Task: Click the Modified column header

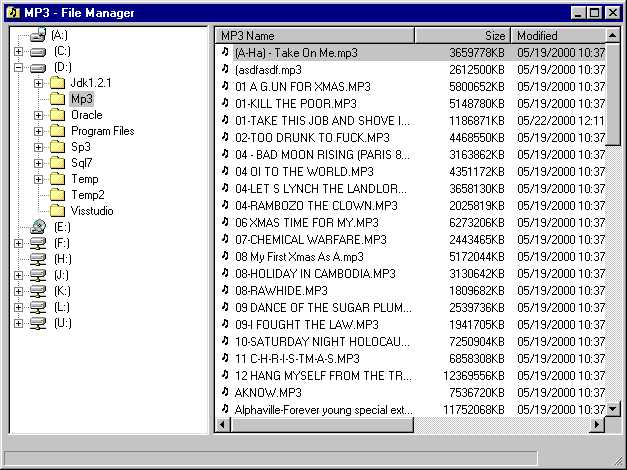Action: [x=559, y=35]
